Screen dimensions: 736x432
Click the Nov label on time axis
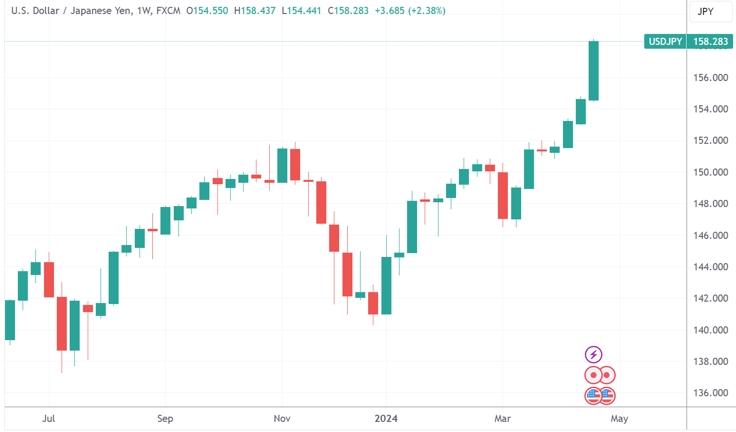click(x=281, y=418)
